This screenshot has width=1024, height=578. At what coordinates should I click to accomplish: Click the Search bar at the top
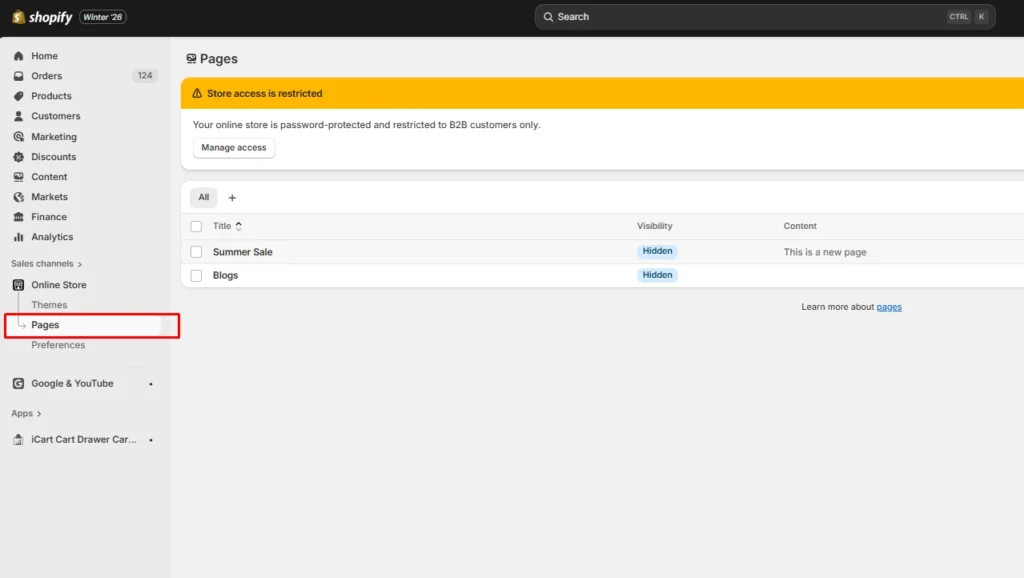[x=765, y=16]
